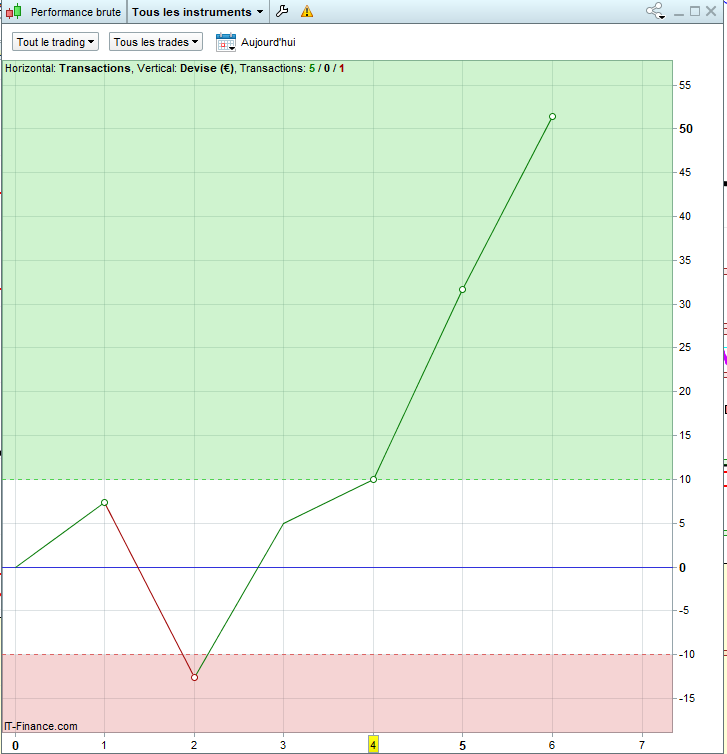Click the data point at transaction 5
727x754 pixels.
click(x=463, y=289)
